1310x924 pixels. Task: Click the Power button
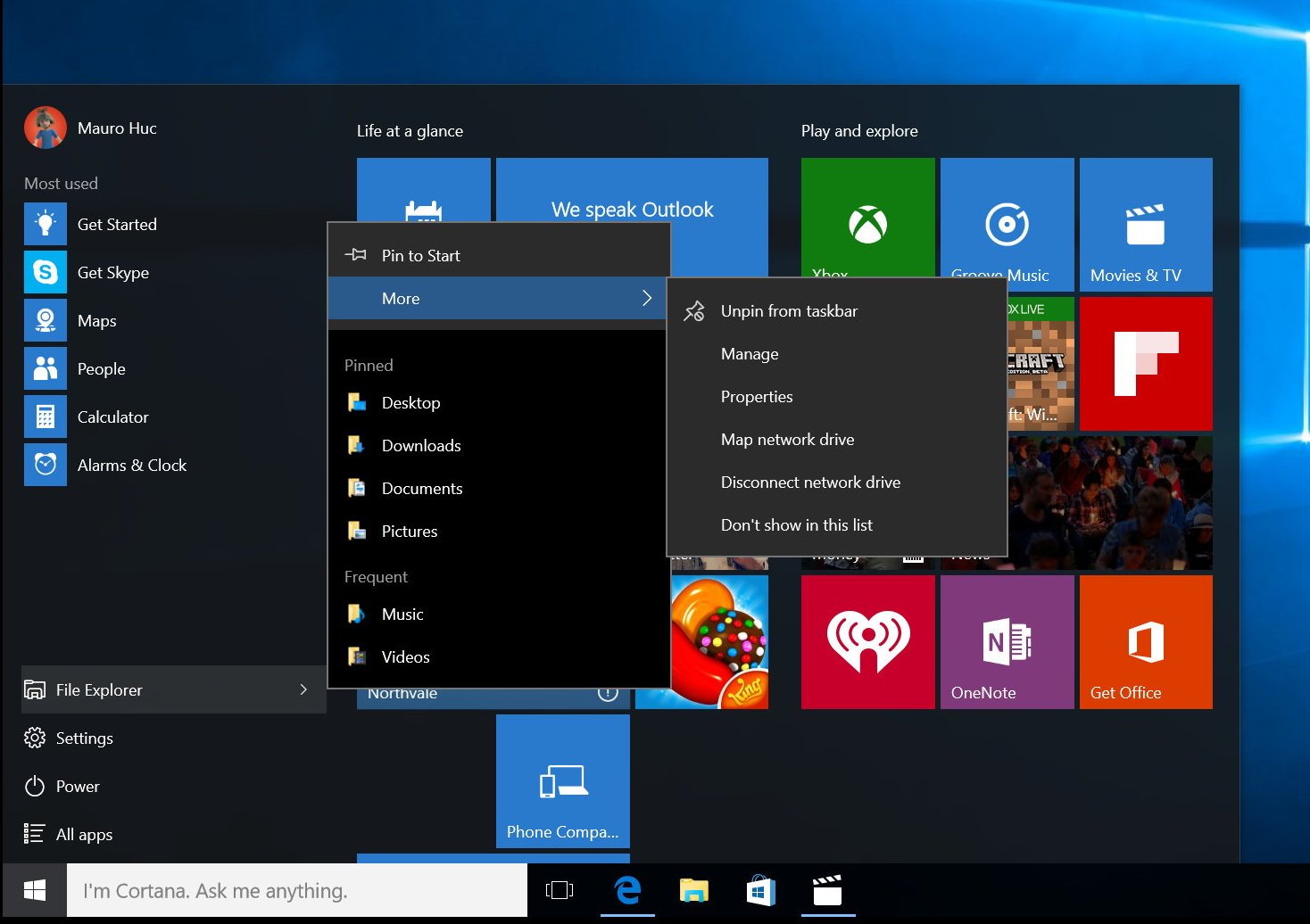[173, 786]
